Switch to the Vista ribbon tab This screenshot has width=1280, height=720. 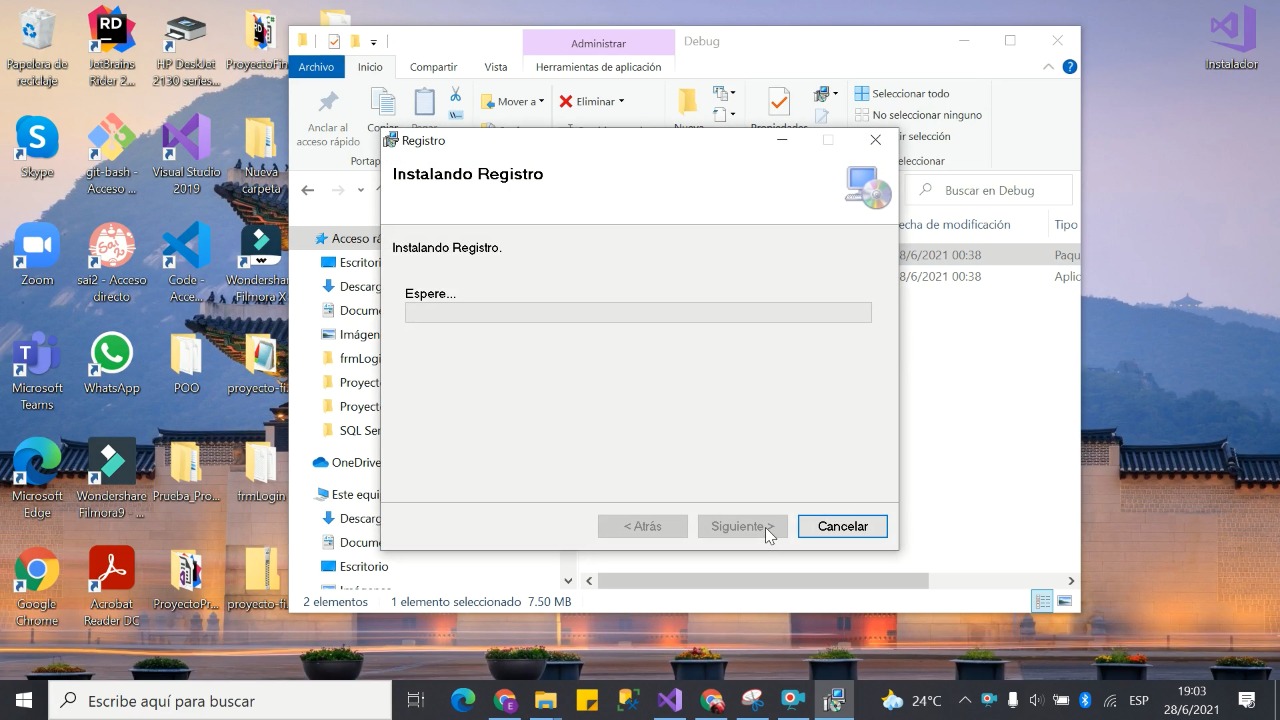coord(496,67)
